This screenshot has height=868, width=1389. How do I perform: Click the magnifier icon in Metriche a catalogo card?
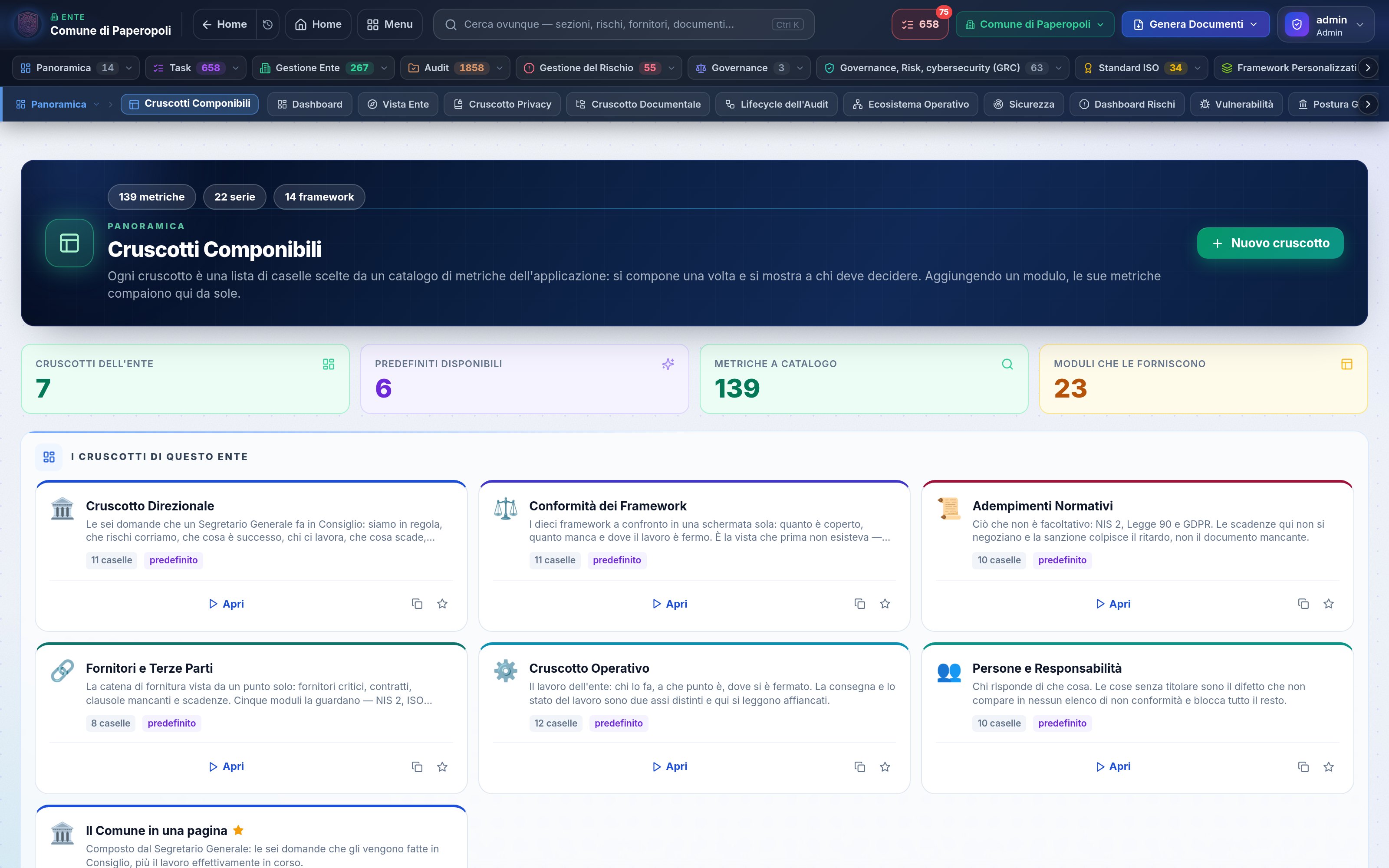pyautogui.click(x=1007, y=364)
